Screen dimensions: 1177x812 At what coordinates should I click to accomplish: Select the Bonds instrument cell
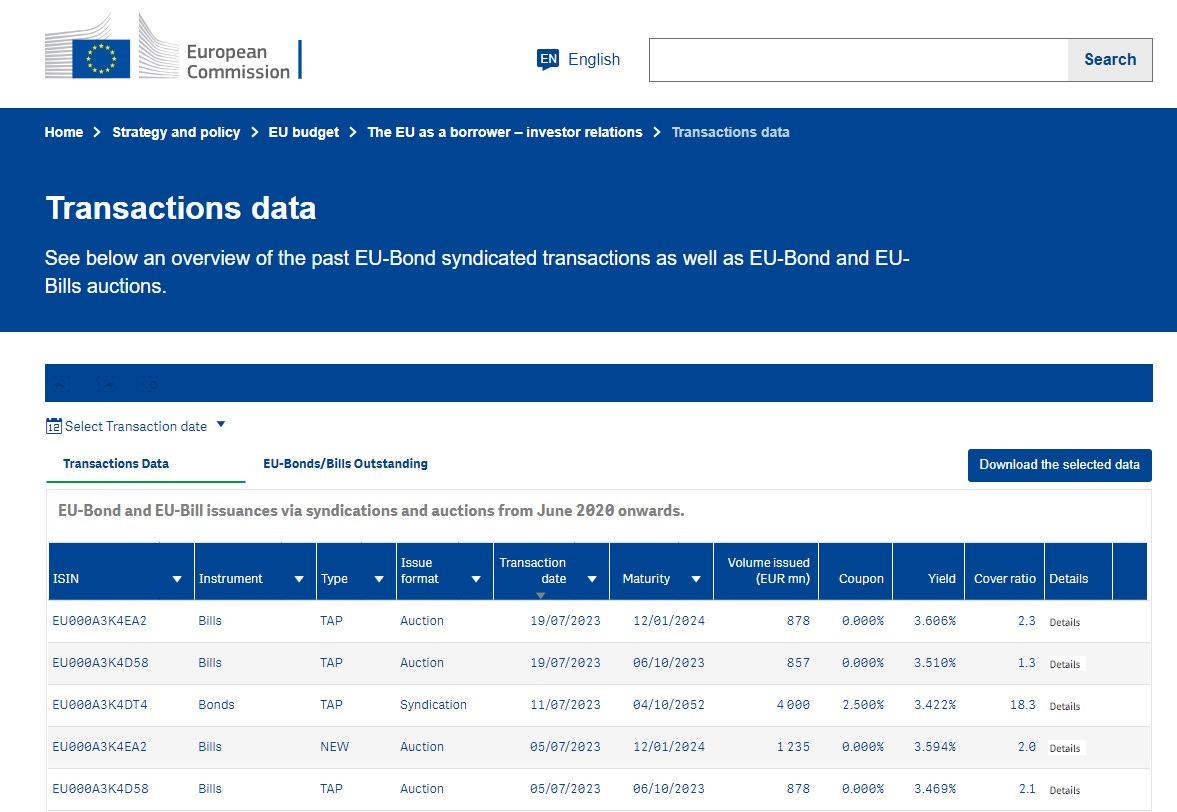[x=216, y=705]
